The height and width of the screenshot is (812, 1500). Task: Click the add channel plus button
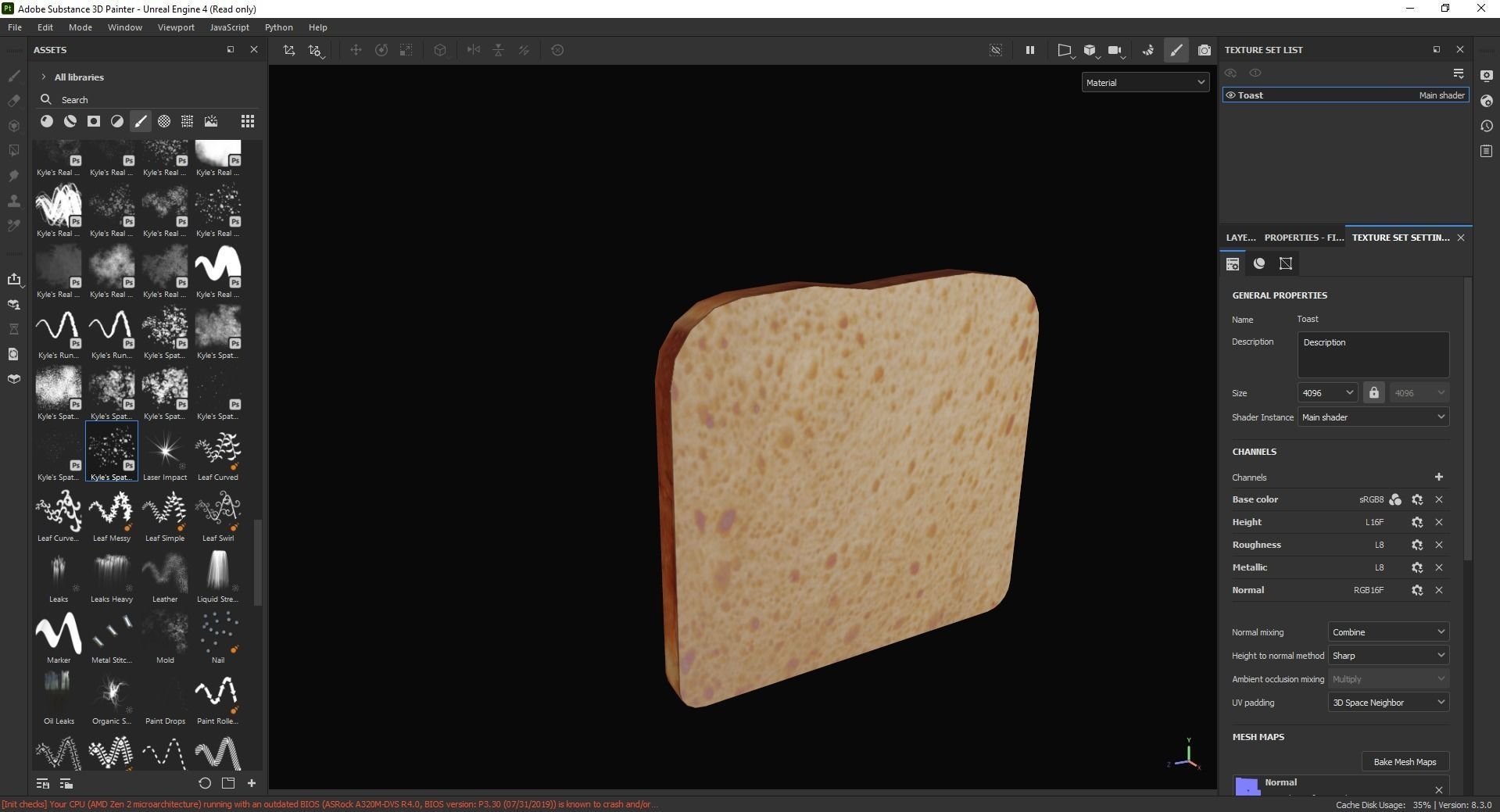[1438, 477]
